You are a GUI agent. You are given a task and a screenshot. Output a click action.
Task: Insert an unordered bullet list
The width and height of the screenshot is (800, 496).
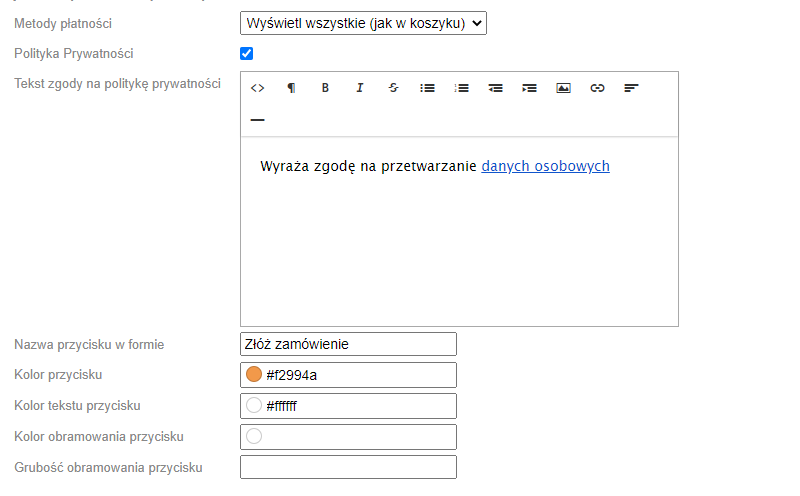click(427, 88)
